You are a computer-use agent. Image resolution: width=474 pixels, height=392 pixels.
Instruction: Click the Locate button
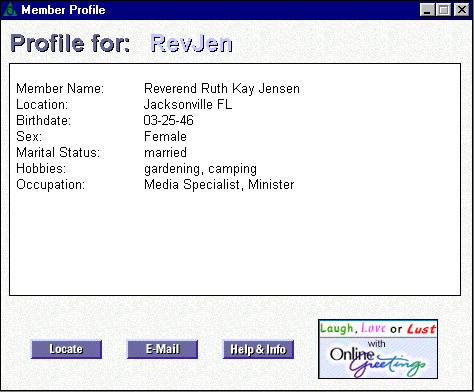coord(66,349)
